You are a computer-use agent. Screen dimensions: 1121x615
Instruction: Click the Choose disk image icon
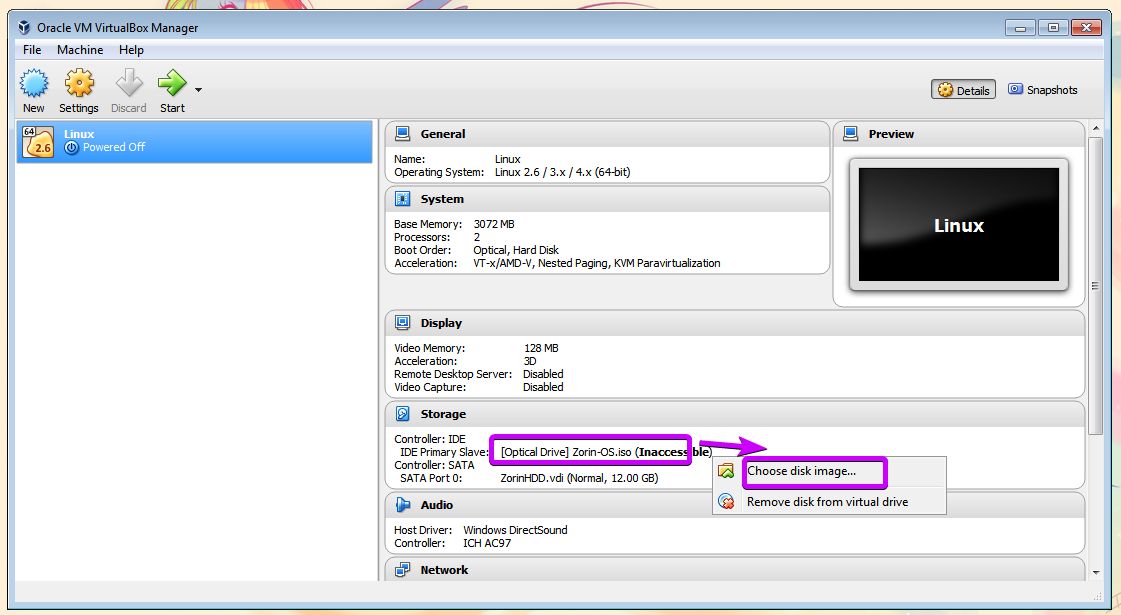point(726,471)
